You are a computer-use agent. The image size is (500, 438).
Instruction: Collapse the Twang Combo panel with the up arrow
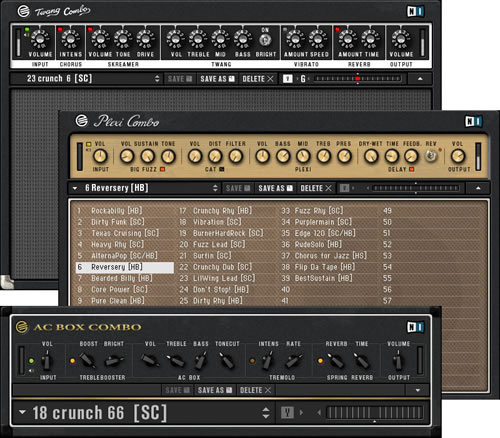420,79
